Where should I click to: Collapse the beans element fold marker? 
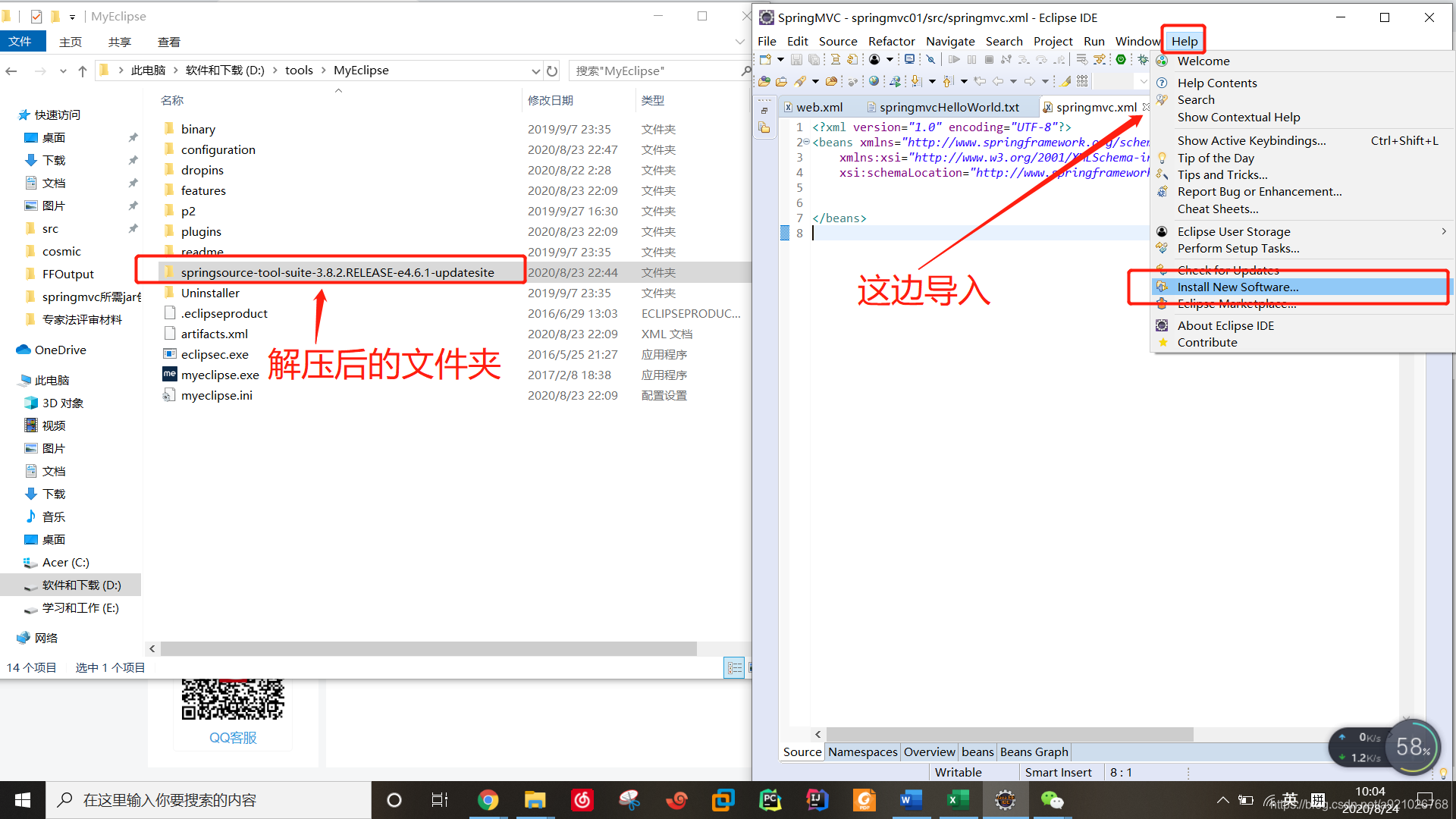pyautogui.click(x=807, y=143)
